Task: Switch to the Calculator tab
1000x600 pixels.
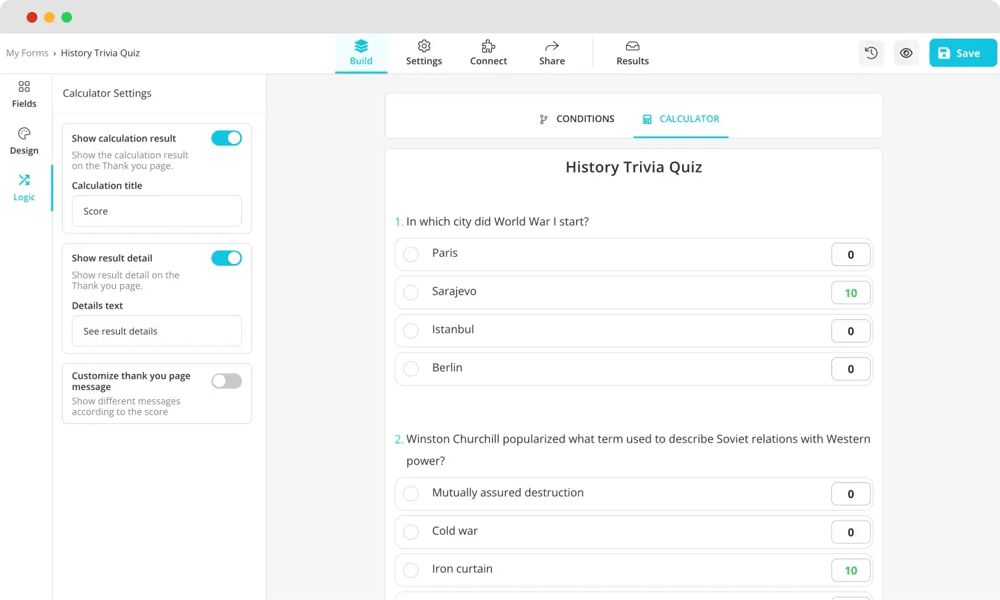Action: tap(681, 119)
